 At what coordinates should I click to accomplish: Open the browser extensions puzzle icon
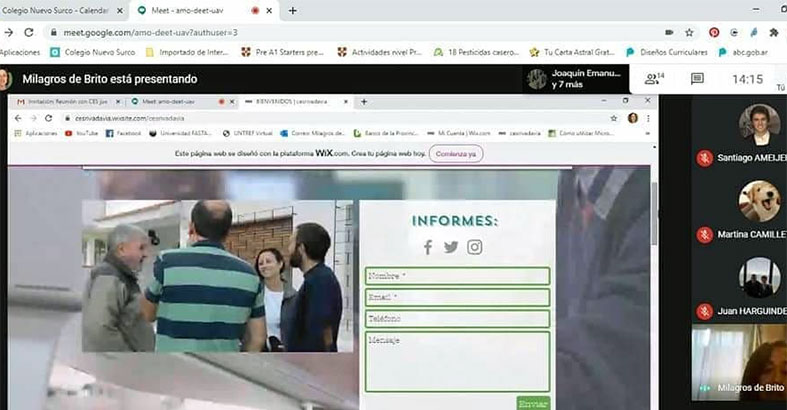point(773,33)
